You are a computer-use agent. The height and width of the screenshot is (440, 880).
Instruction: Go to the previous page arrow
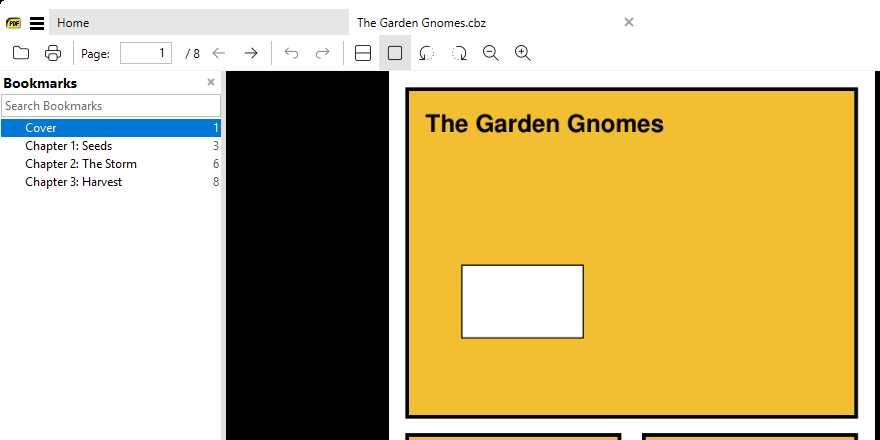pos(219,53)
